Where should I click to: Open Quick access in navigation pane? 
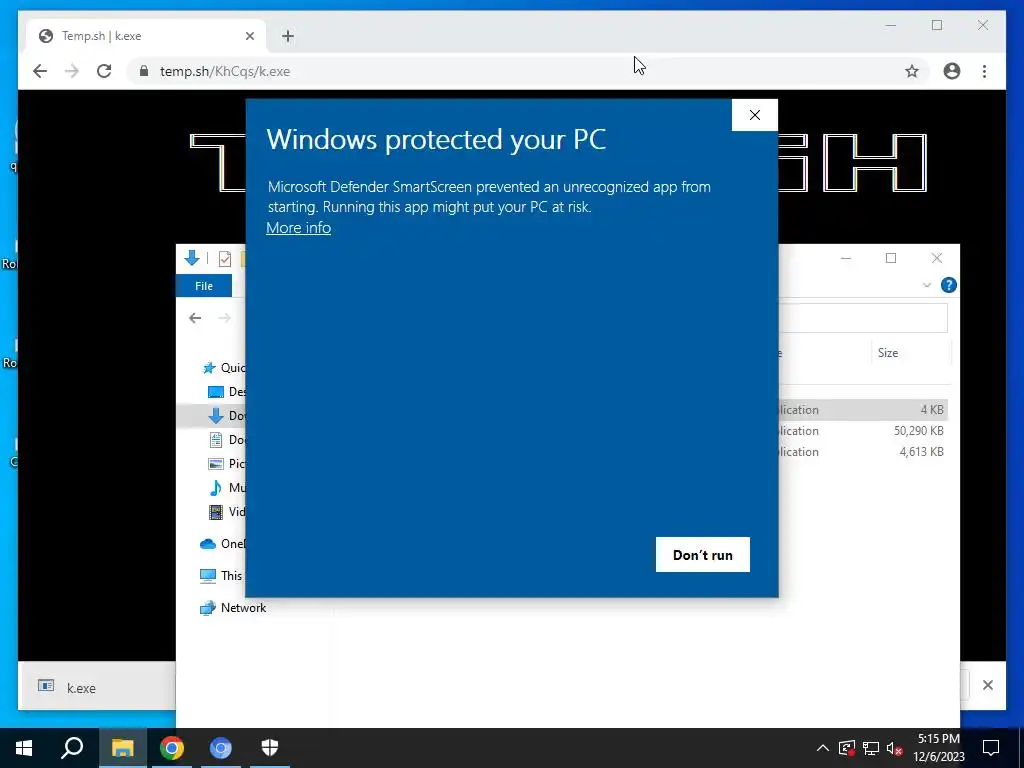tap(223, 368)
